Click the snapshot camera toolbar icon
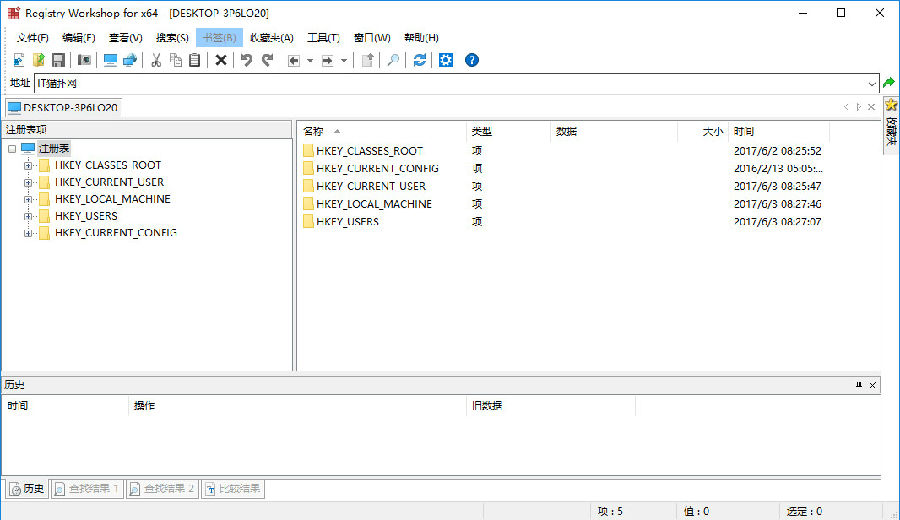The width and height of the screenshot is (900, 520). (84, 60)
